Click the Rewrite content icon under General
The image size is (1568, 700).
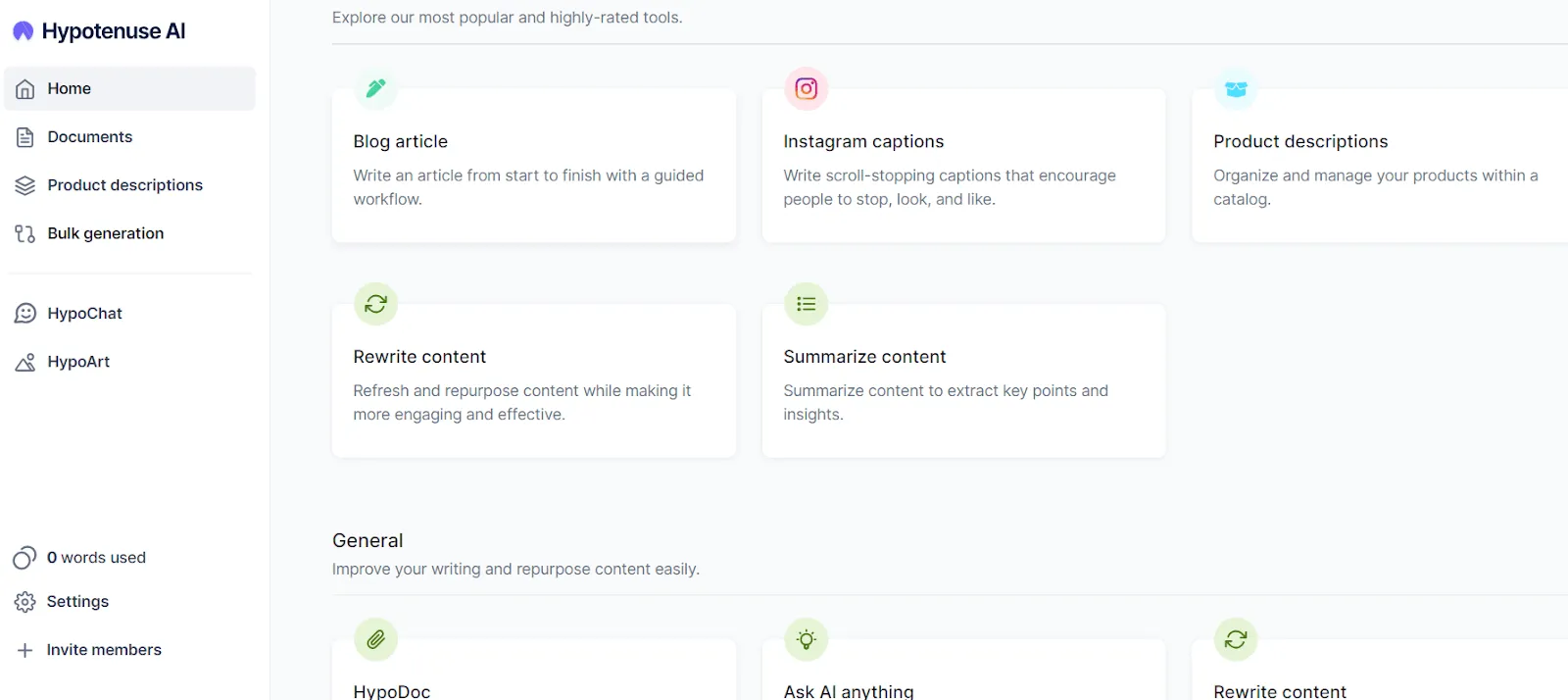click(1236, 639)
